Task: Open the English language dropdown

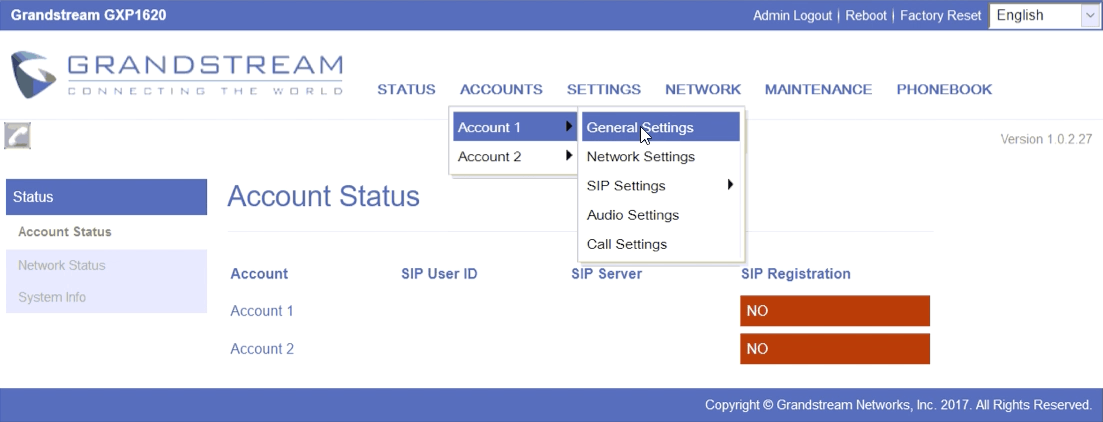Action: pos(1045,15)
